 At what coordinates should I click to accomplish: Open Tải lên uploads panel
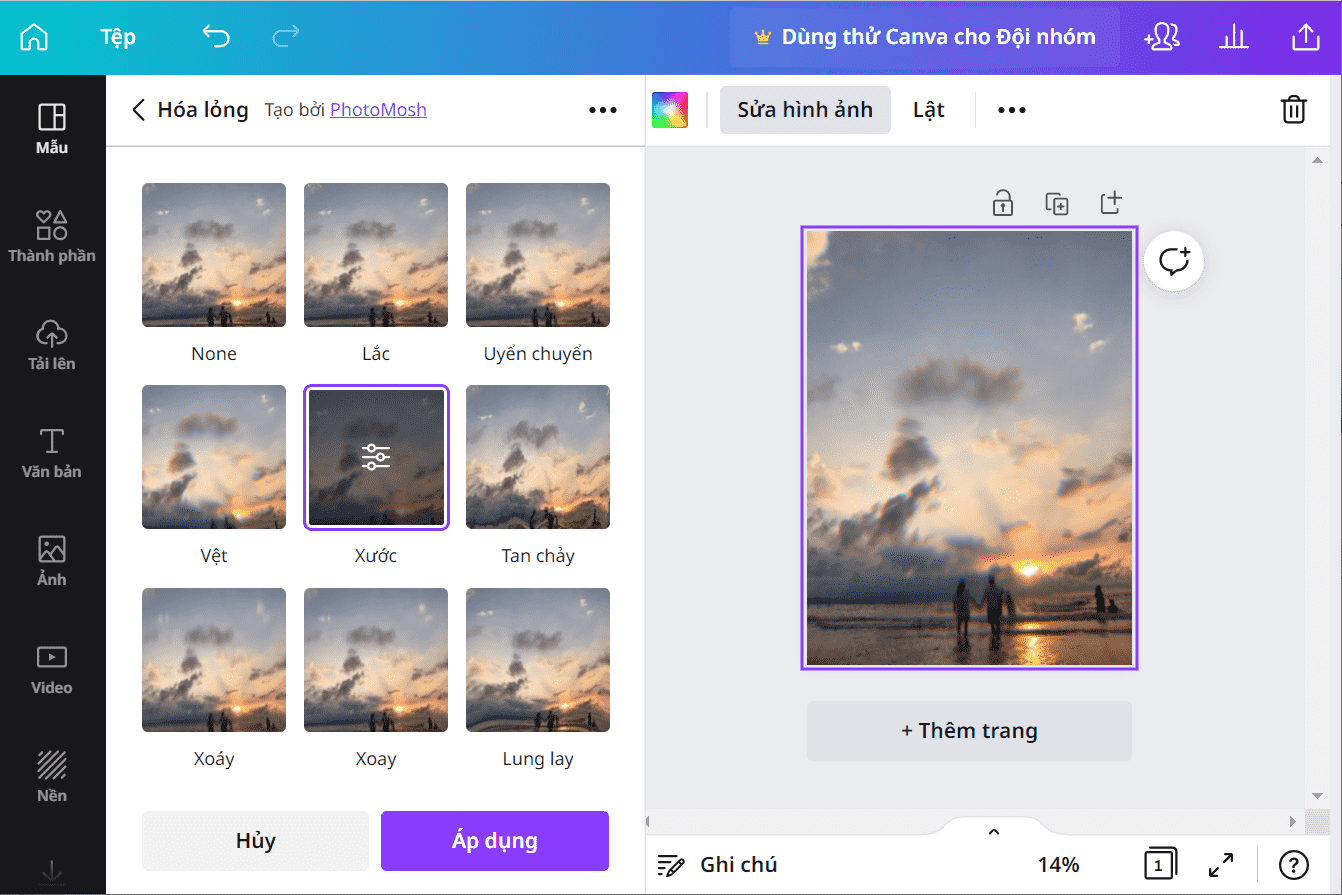(52, 345)
